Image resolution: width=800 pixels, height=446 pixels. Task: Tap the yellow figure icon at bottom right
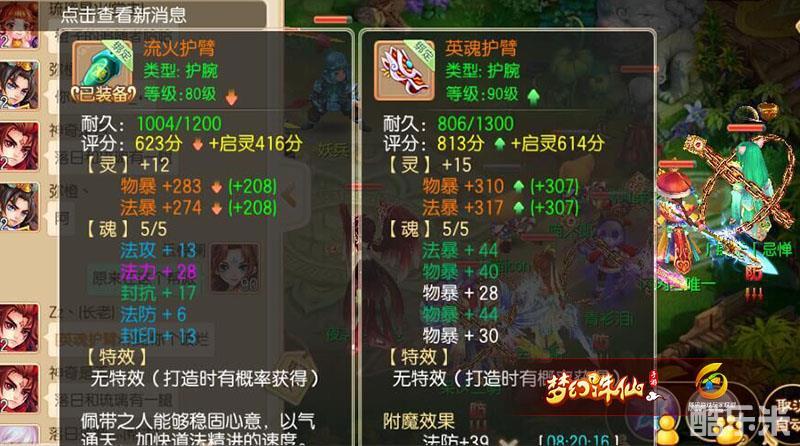click(x=667, y=430)
